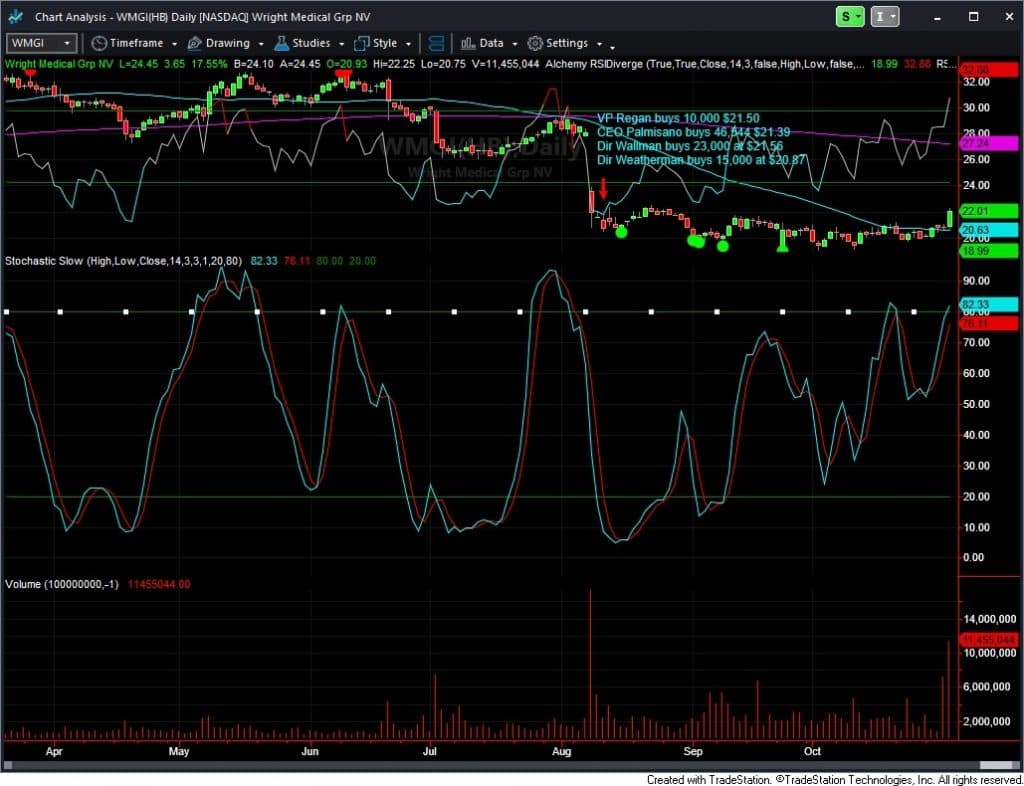This screenshot has height=786, width=1024.
Task: Click Dir Weatherman buys annotation text
Action: [701, 159]
